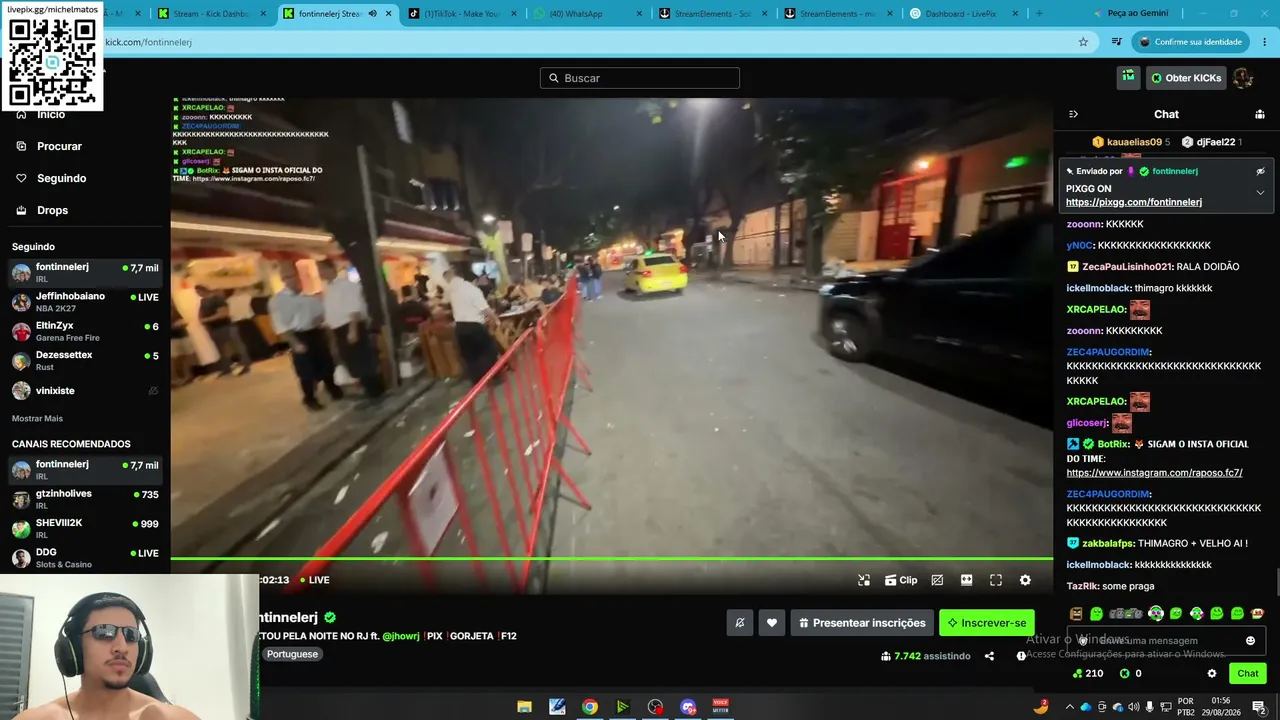Open the pixgg.com/fontinnelerj link
1280x720 pixels.
(1134, 202)
